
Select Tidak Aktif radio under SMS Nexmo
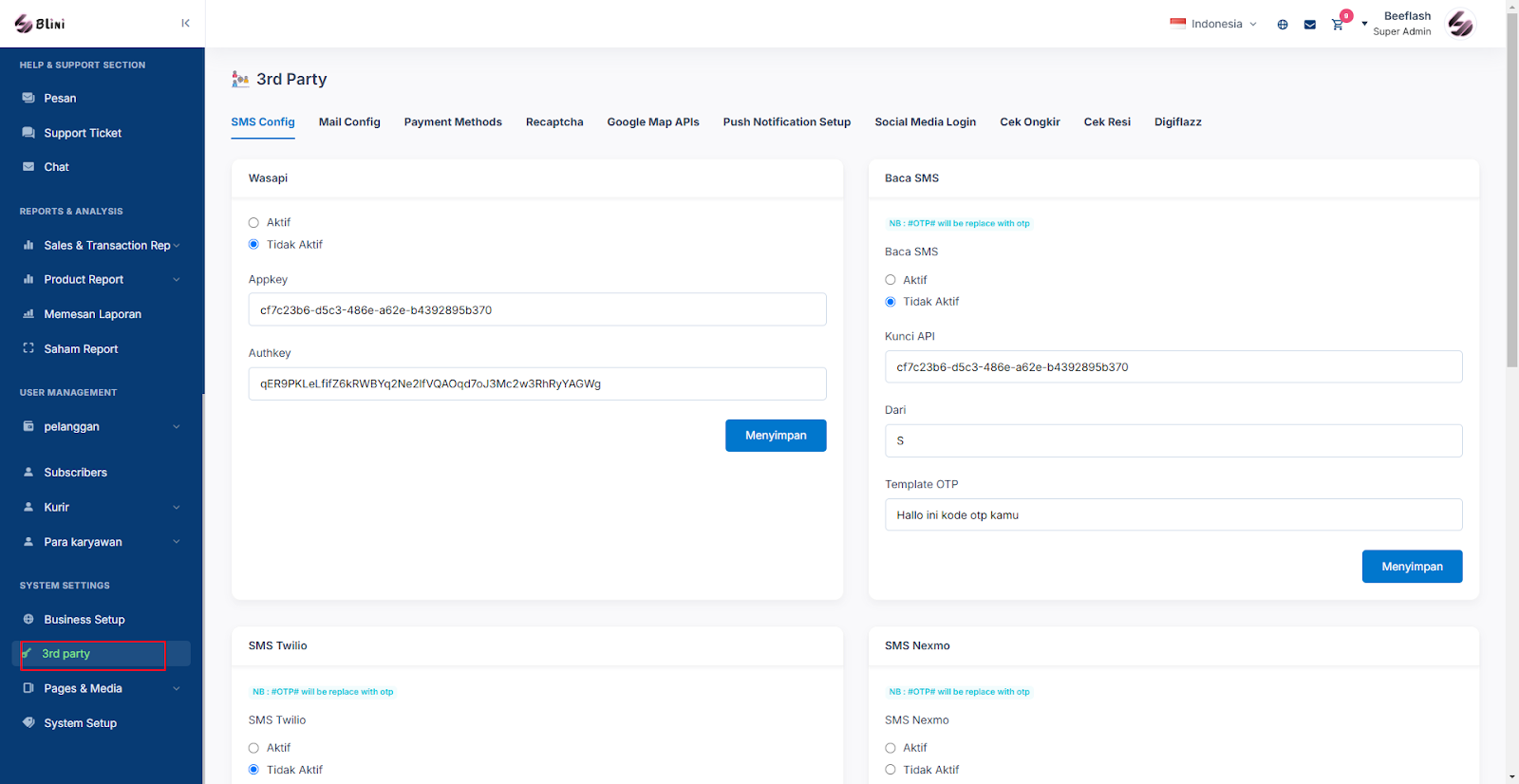[891, 770]
